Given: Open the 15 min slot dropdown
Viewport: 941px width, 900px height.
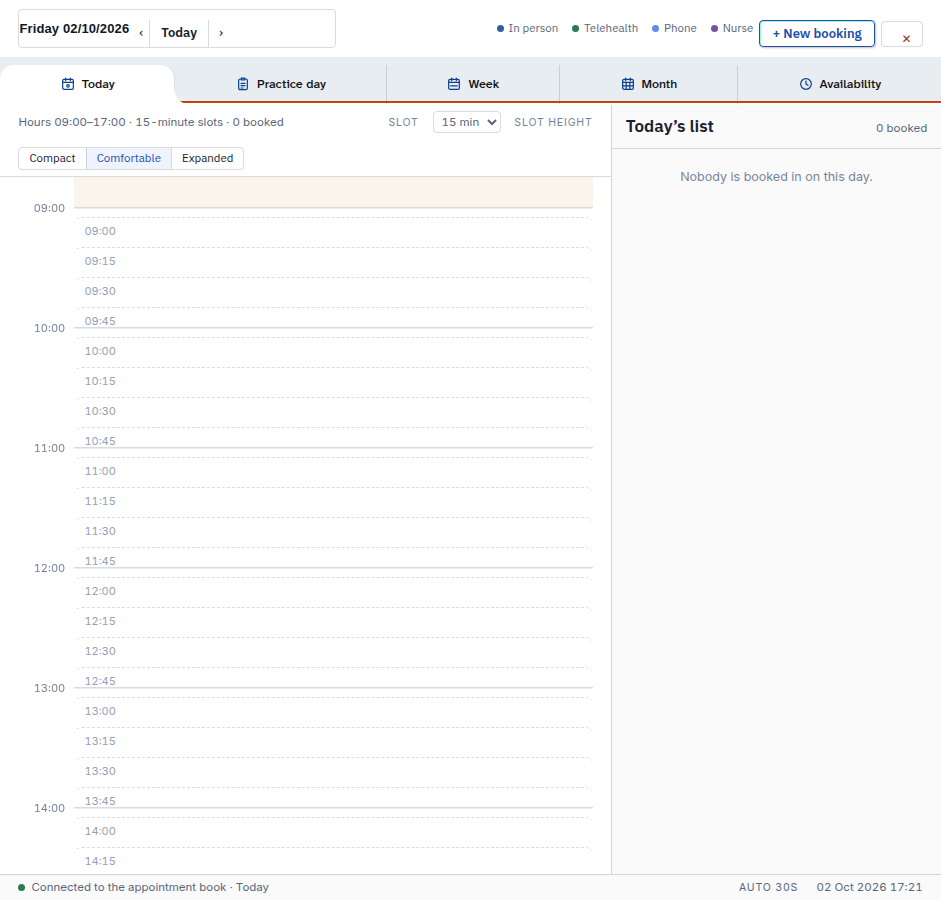Looking at the screenshot, I should [x=467, y=122].
